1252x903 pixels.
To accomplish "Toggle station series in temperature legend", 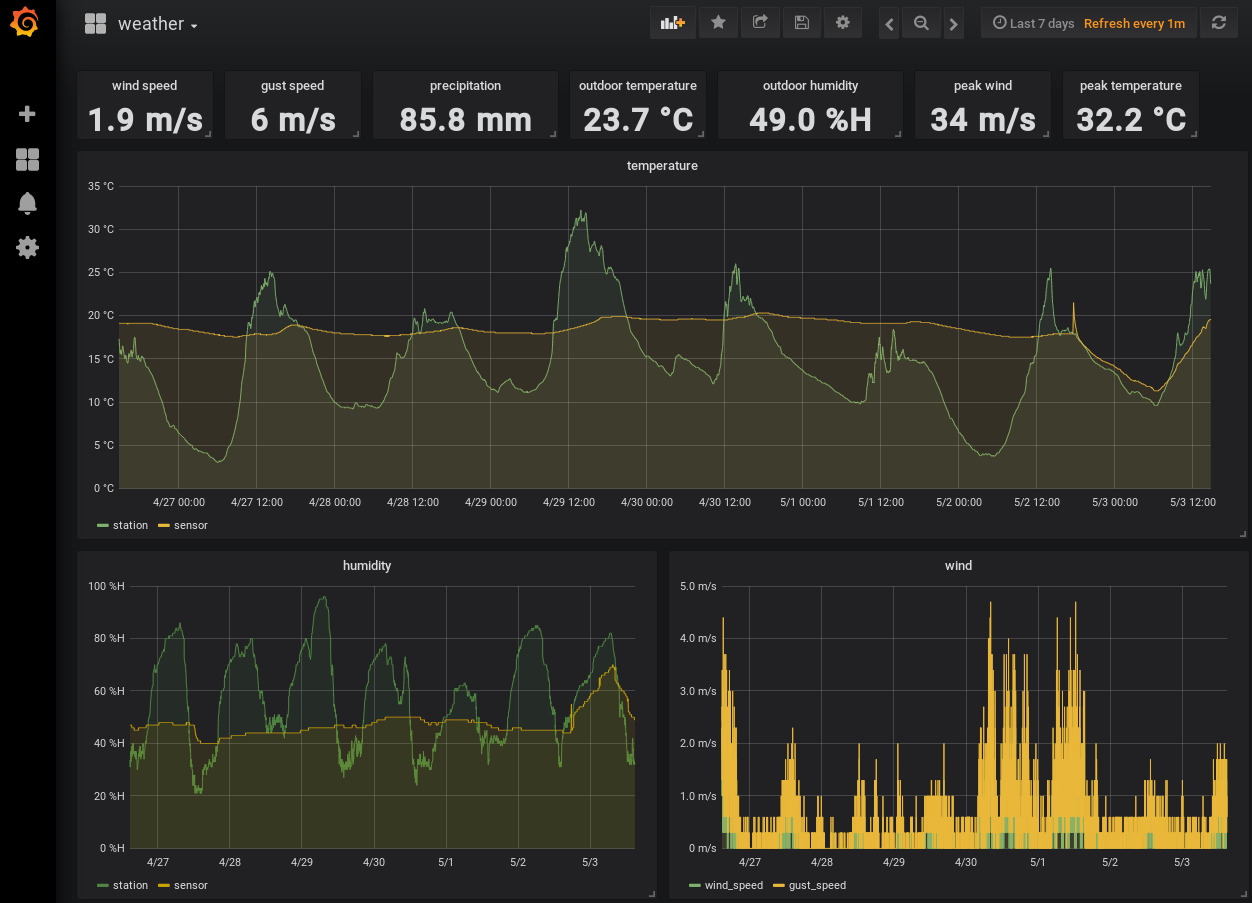I will pos(130,525).
